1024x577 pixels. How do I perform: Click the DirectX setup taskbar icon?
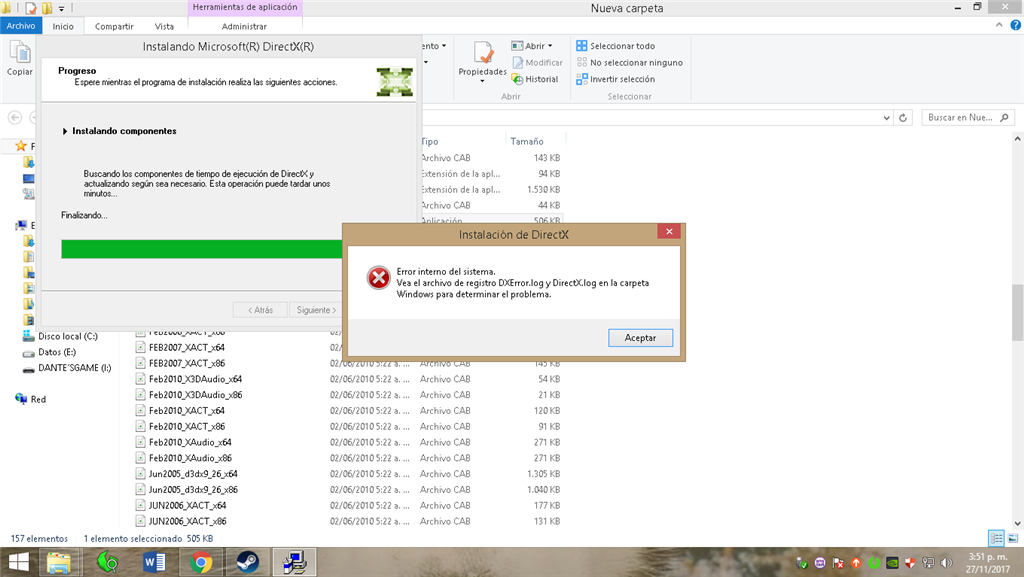click(x=294, y=562)
